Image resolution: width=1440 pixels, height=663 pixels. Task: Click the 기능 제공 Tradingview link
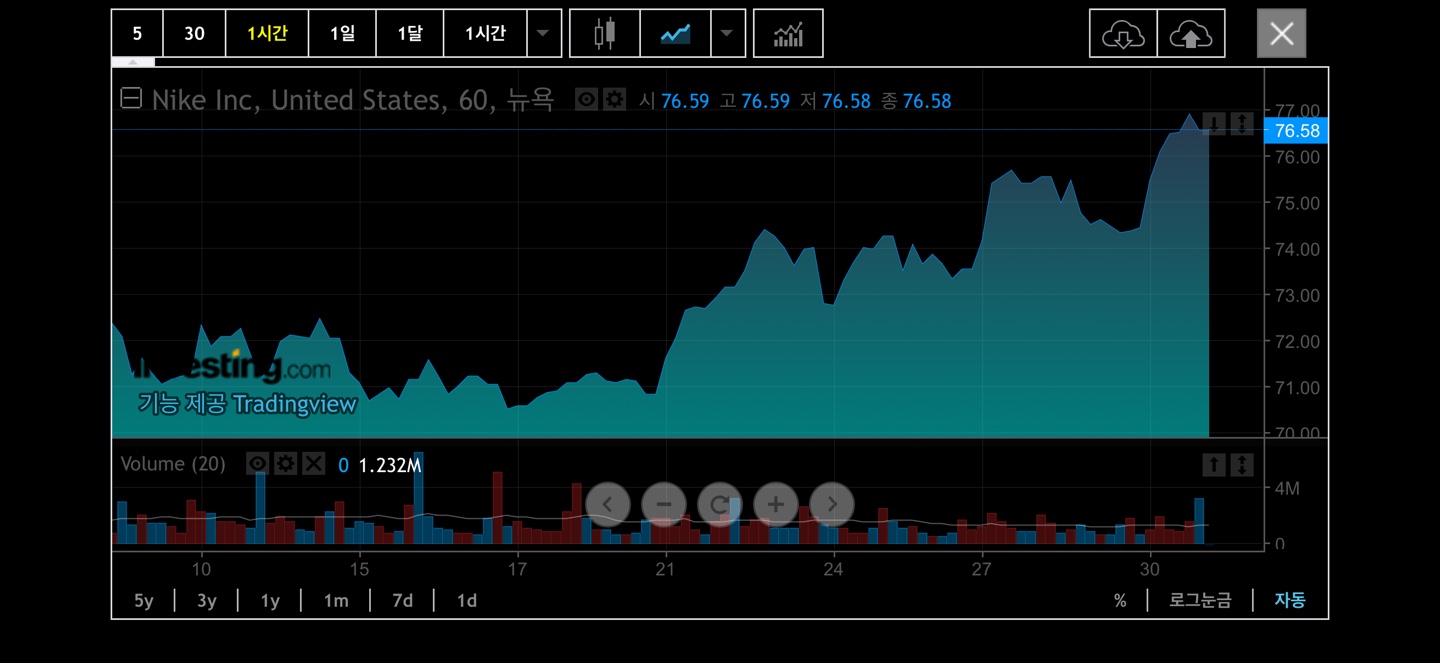(247, 403)
